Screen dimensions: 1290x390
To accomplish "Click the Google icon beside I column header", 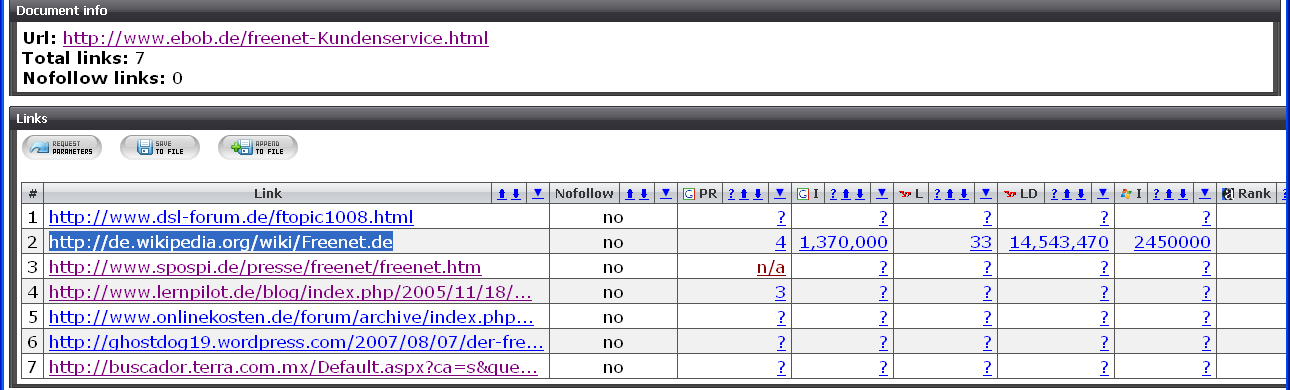I will coord(803,193).
